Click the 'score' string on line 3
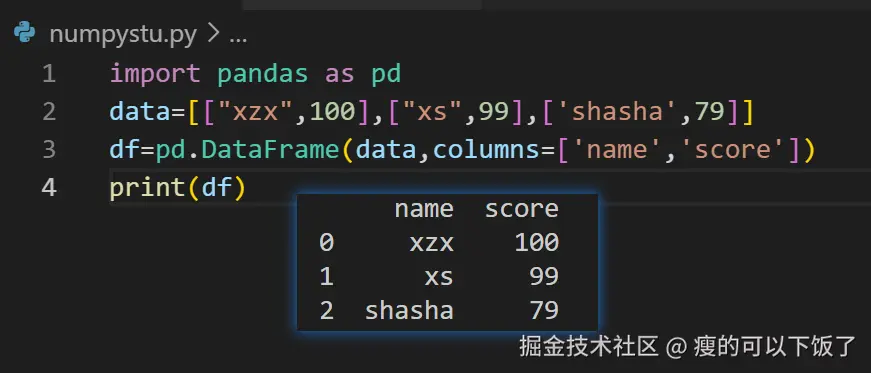Viewport: 871px width, 373px height. coord(733,150)
